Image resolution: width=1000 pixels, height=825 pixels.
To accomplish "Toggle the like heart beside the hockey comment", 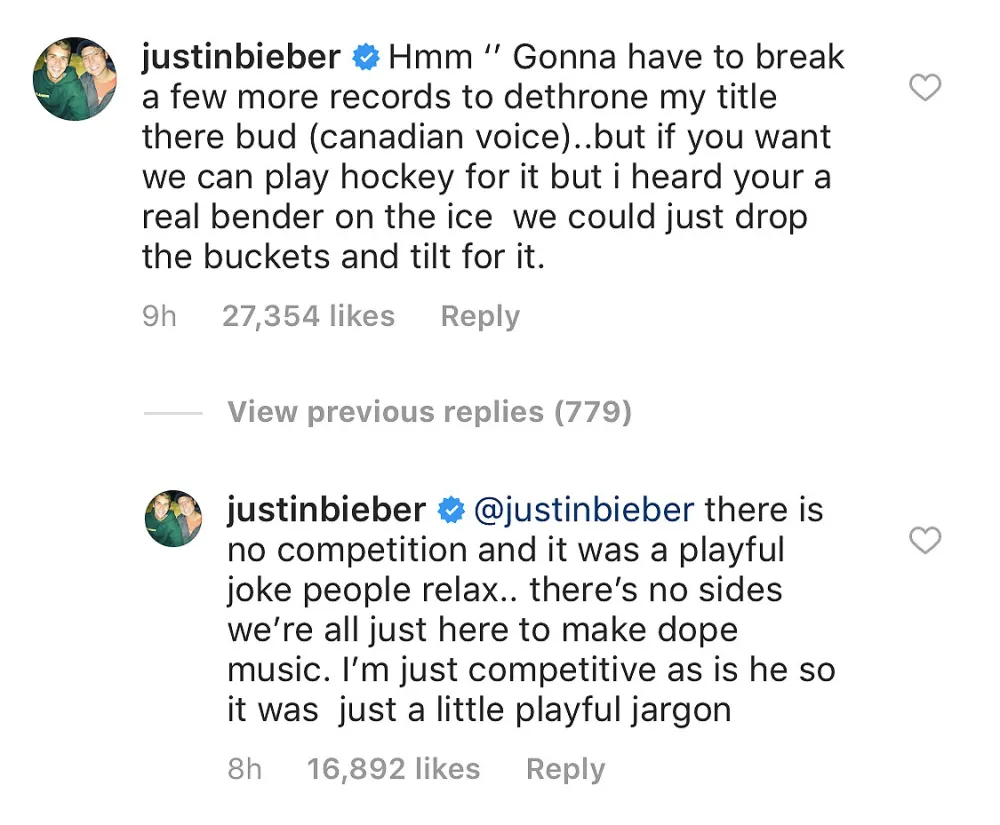I will (x=925, y=88).
